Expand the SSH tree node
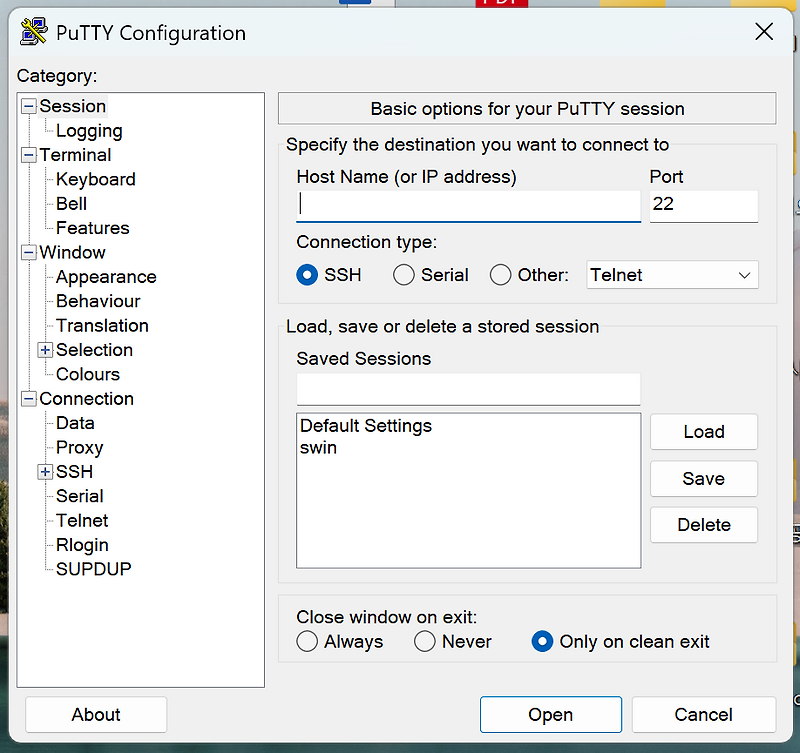The height and width of the screenshot is (753, 800). [x=45, y=472]
